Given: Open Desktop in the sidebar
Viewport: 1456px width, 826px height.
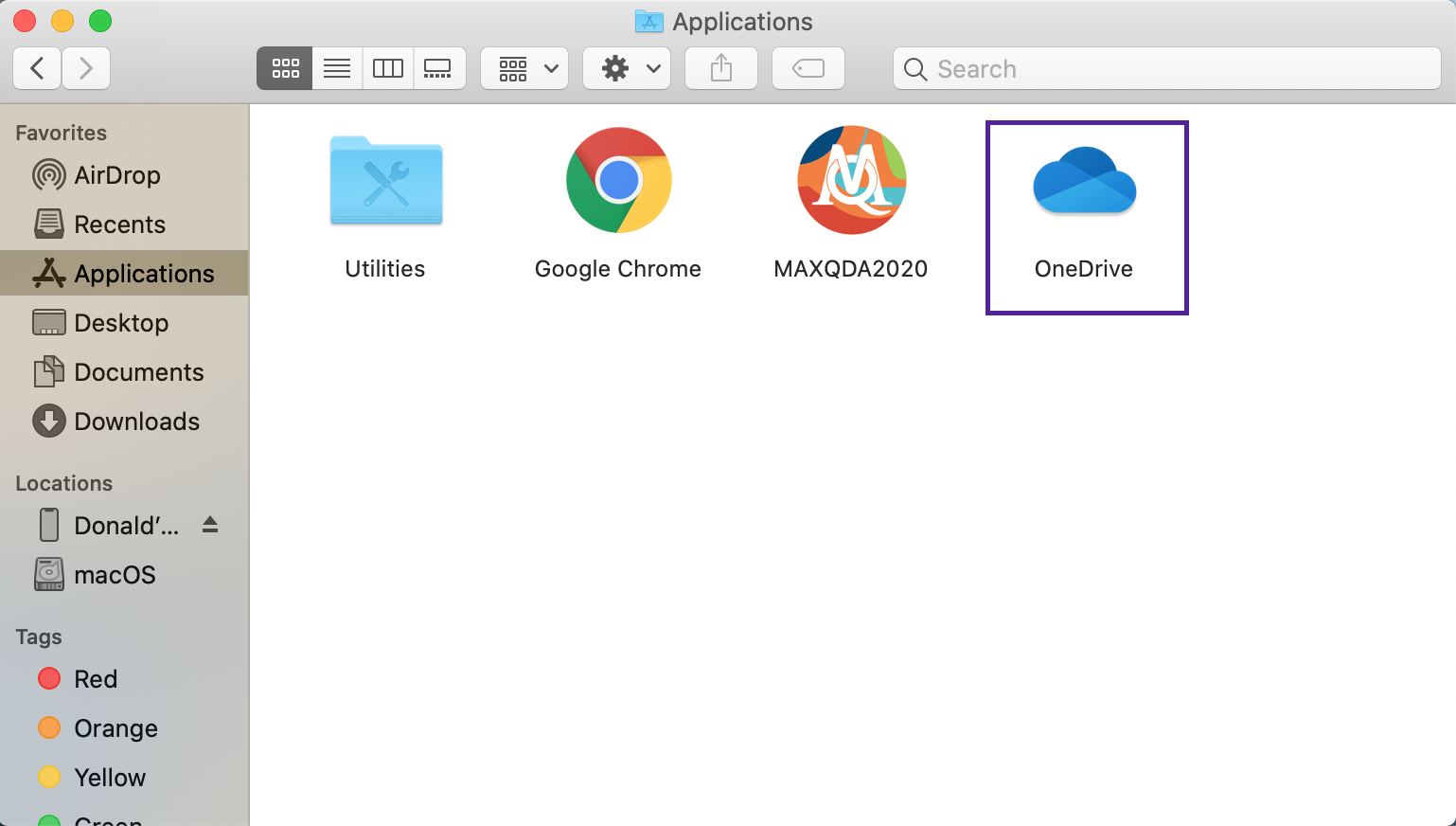Looking at the screenshot, I should 124,323.
